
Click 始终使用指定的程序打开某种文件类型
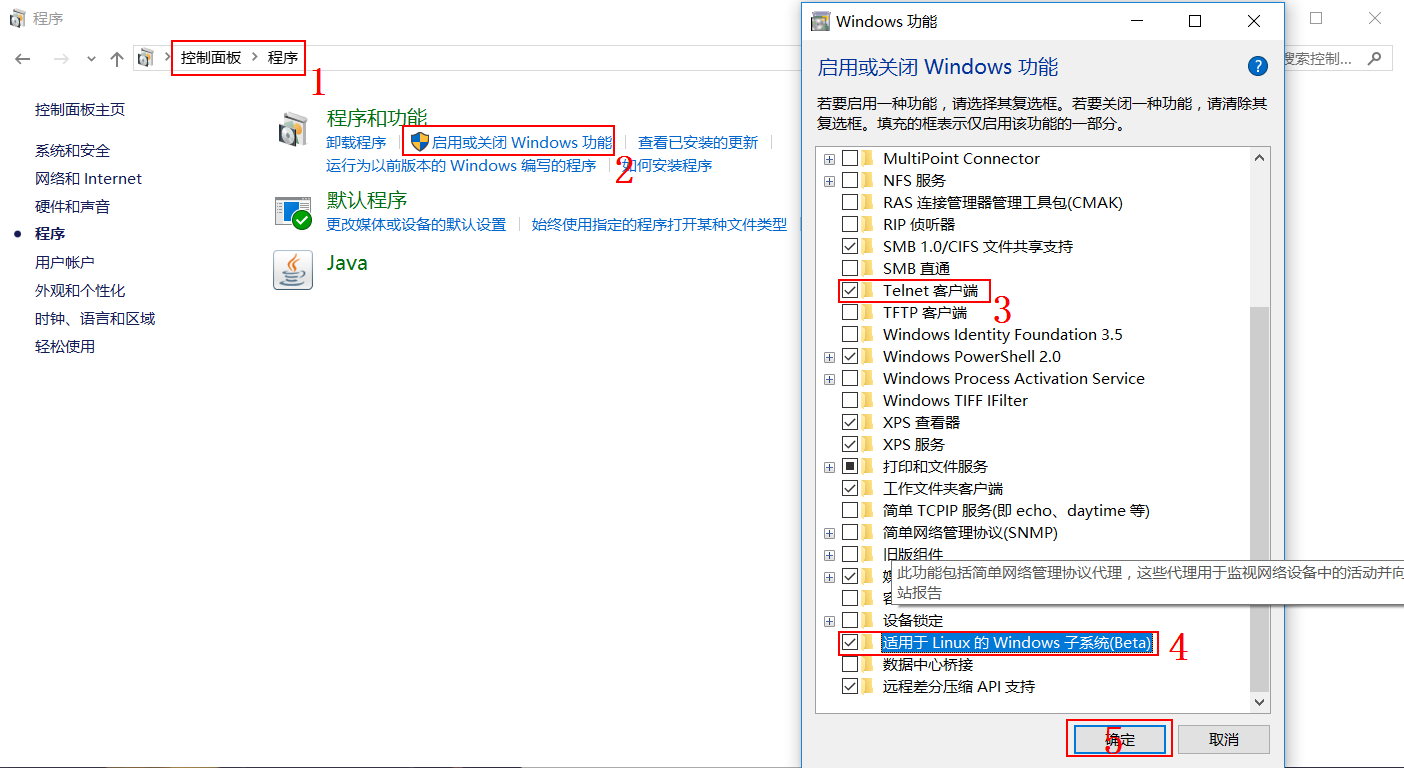659,224
